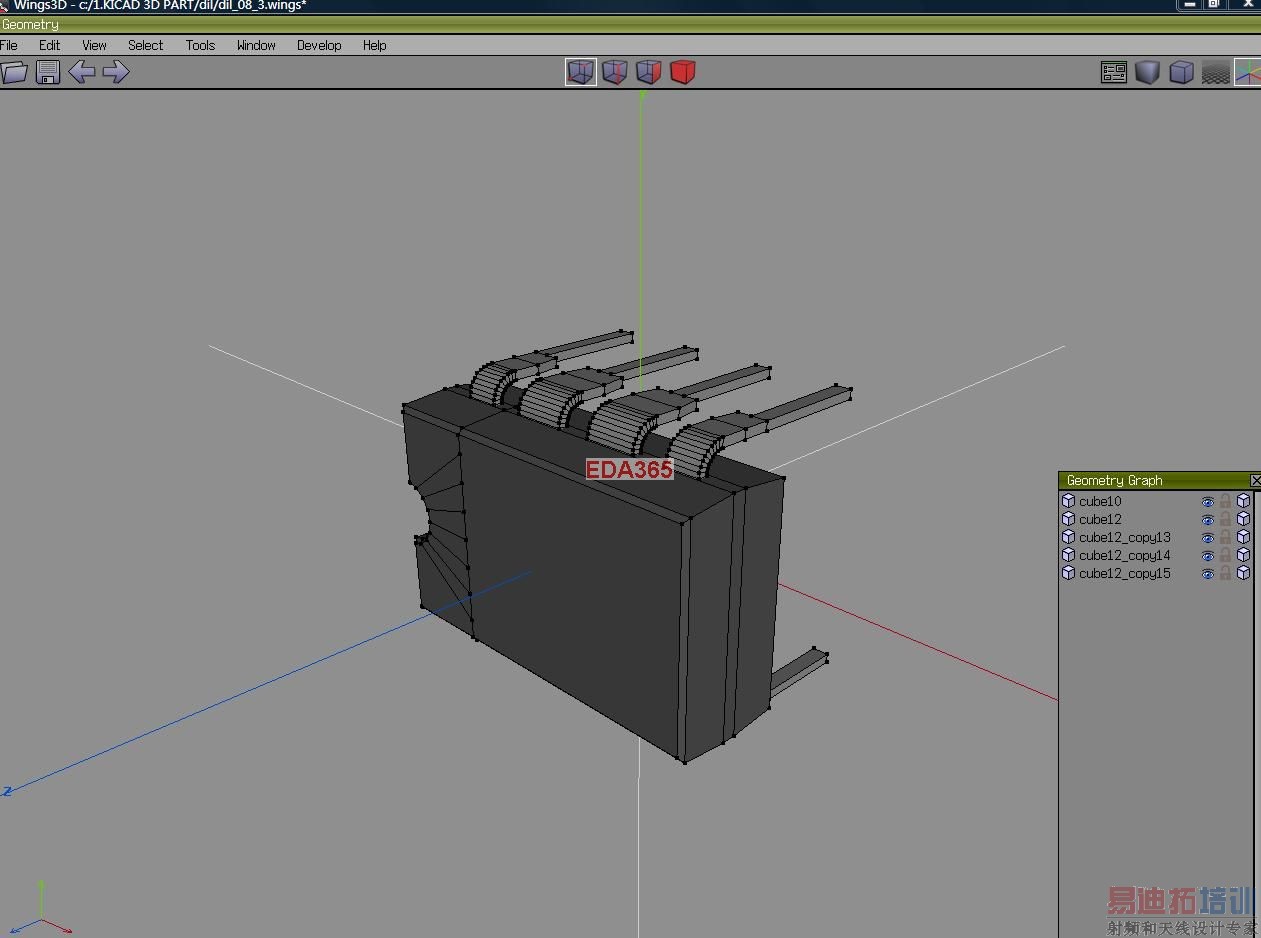The width and height of the screenshot is (1261, 938).
Task: Switch to vertex selection mode cube
Action: click(580, 72)
